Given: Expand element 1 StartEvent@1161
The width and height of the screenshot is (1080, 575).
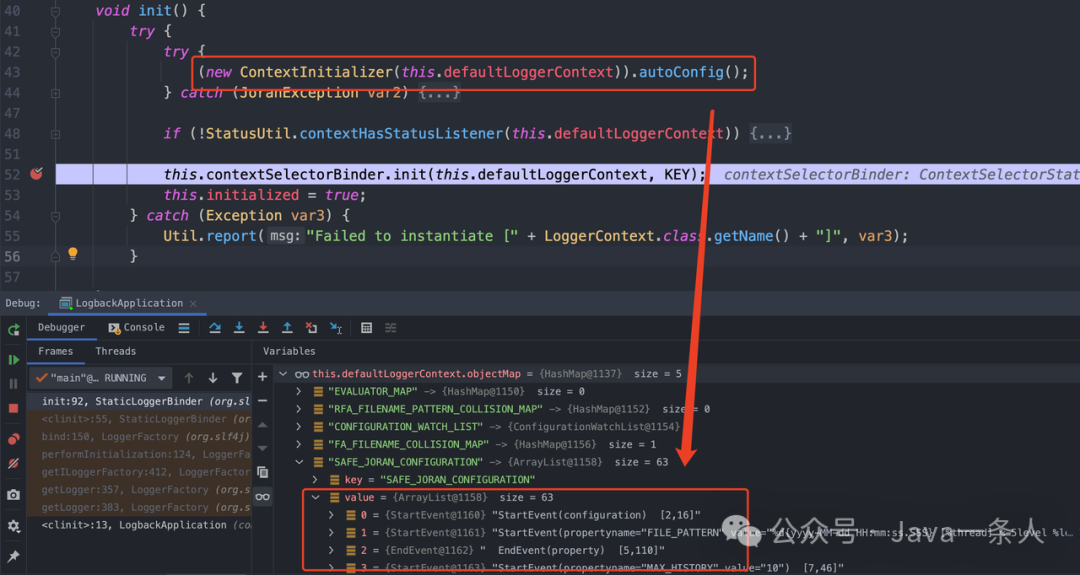Looking at the screenshot, I should (331, 533).
